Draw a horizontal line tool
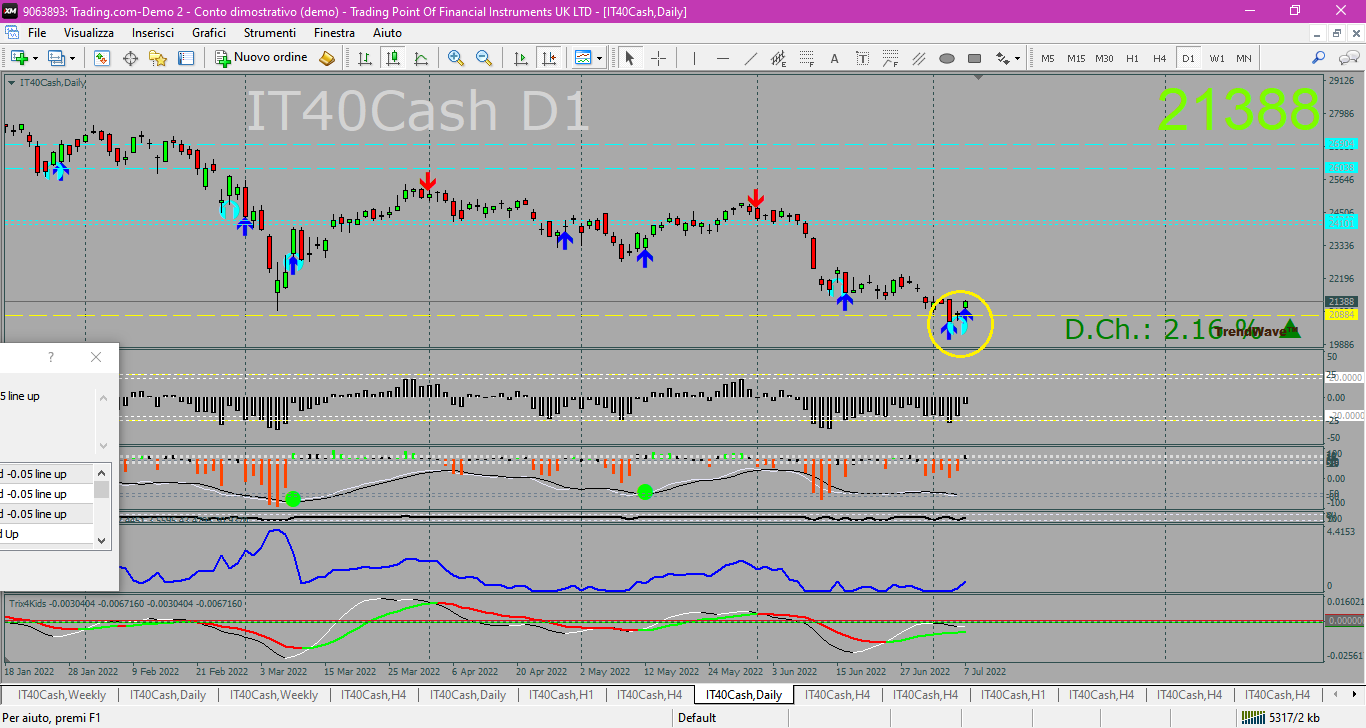 point(722,58)
